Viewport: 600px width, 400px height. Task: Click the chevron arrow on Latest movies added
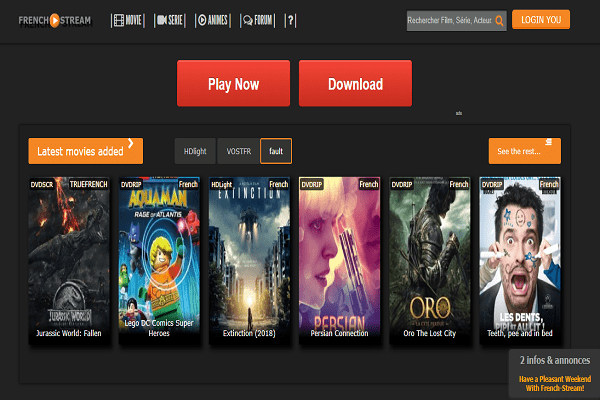(x=131, y=143)
